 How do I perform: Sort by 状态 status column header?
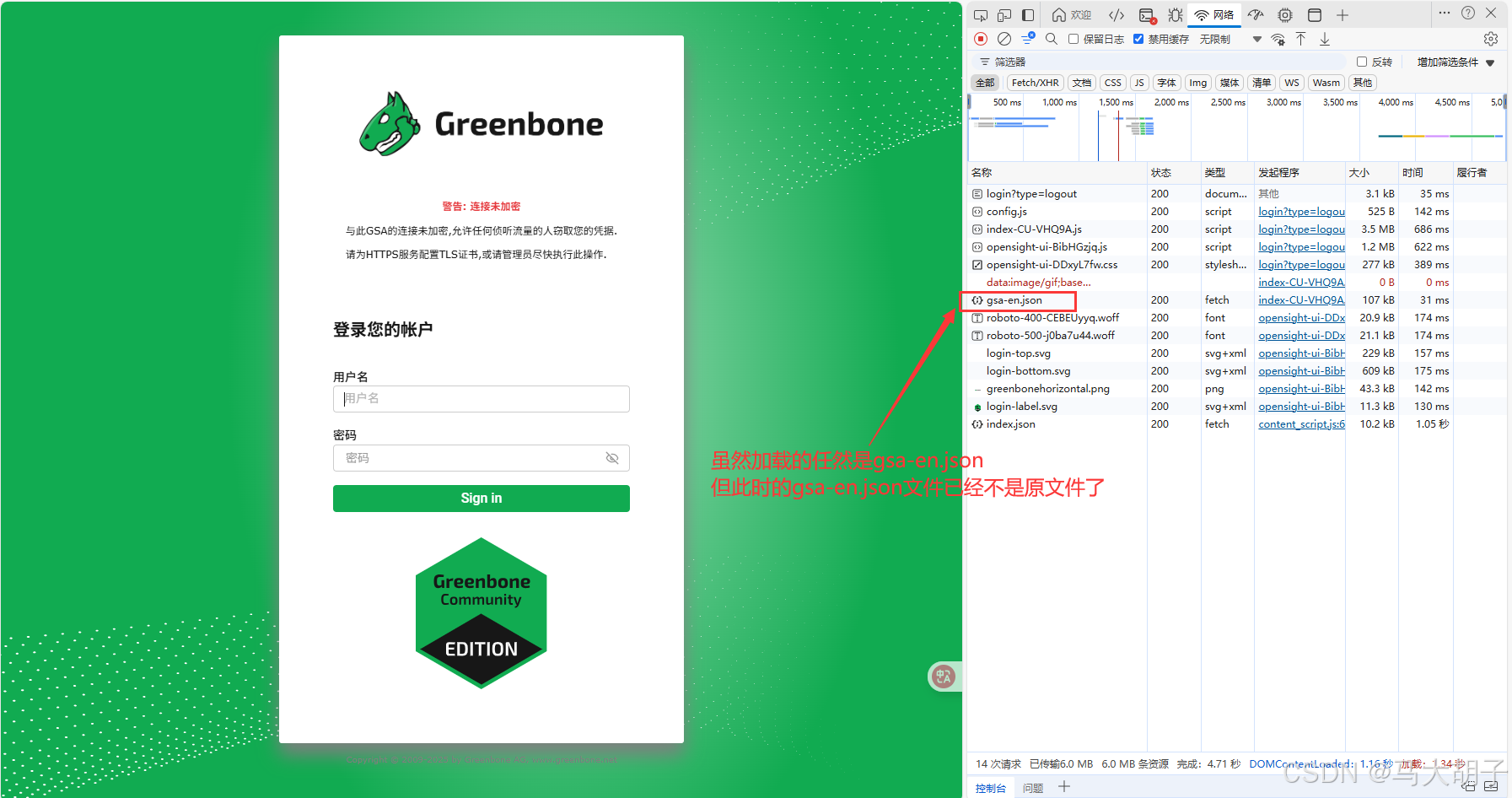(x=1174, y=172)
